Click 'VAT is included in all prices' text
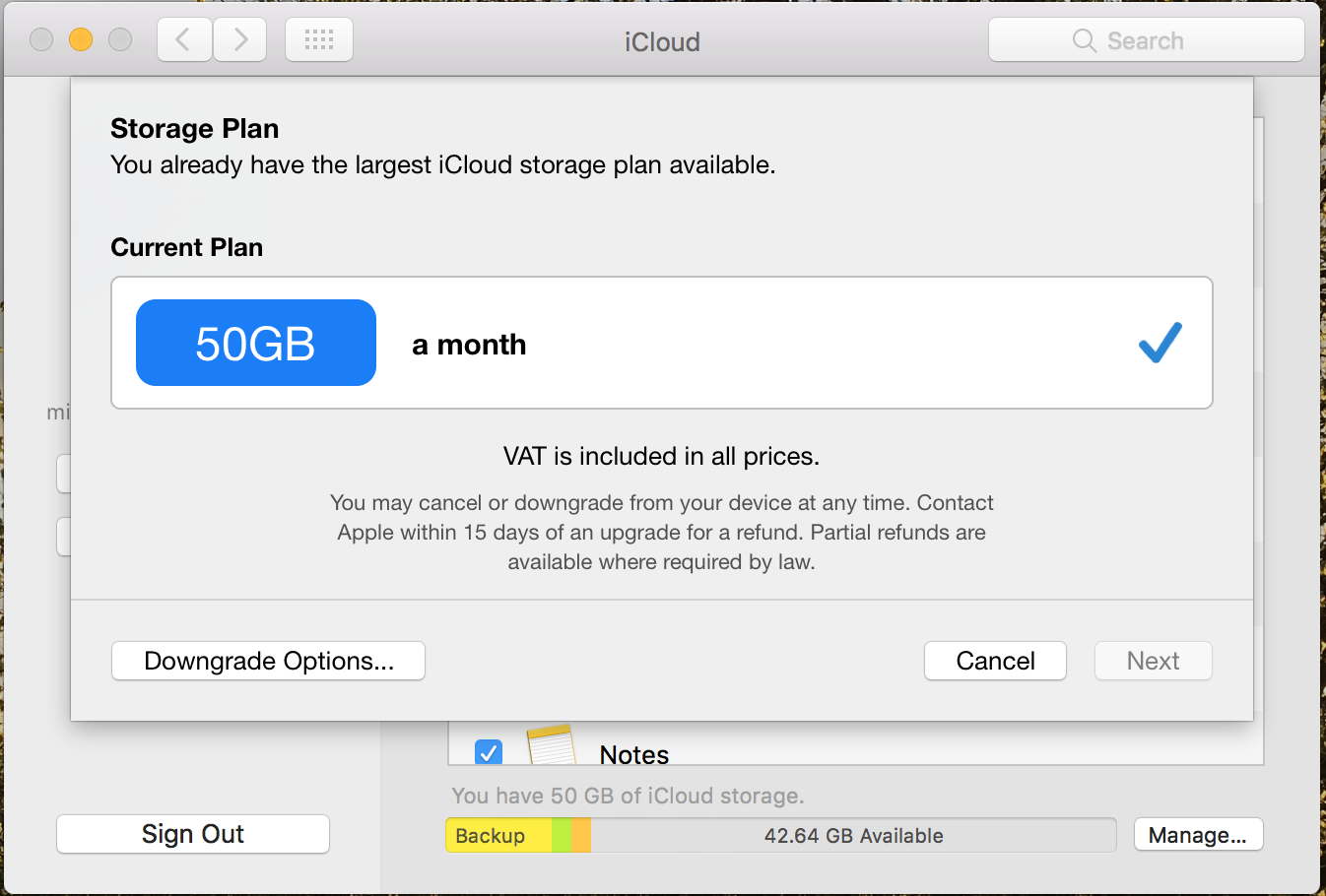This screenshot has height=896, width=1326. pos(661,456)
